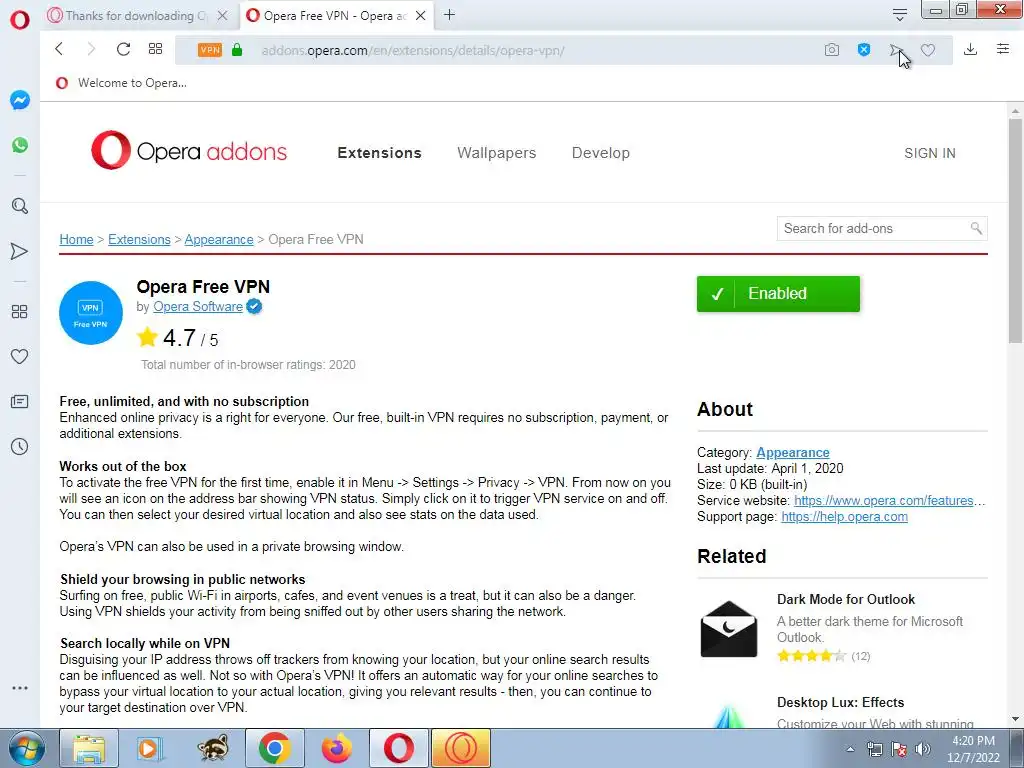
Task: Open sidebar setup three-dots menu
Action: click(20, 688)
